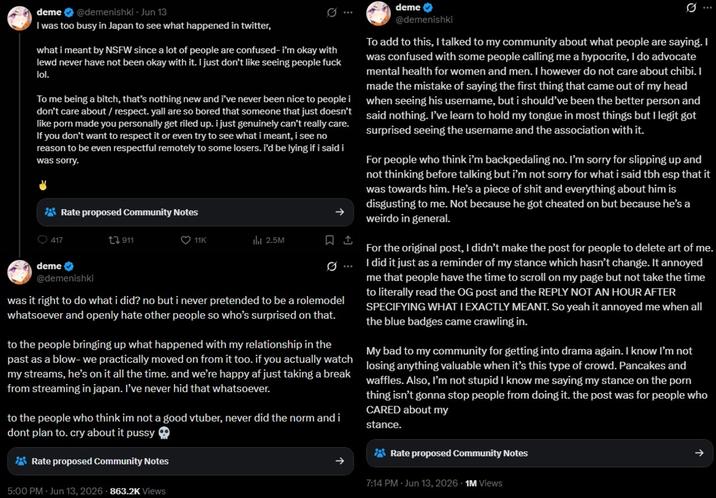Open deme avatar on first post

tap(20, 19)
